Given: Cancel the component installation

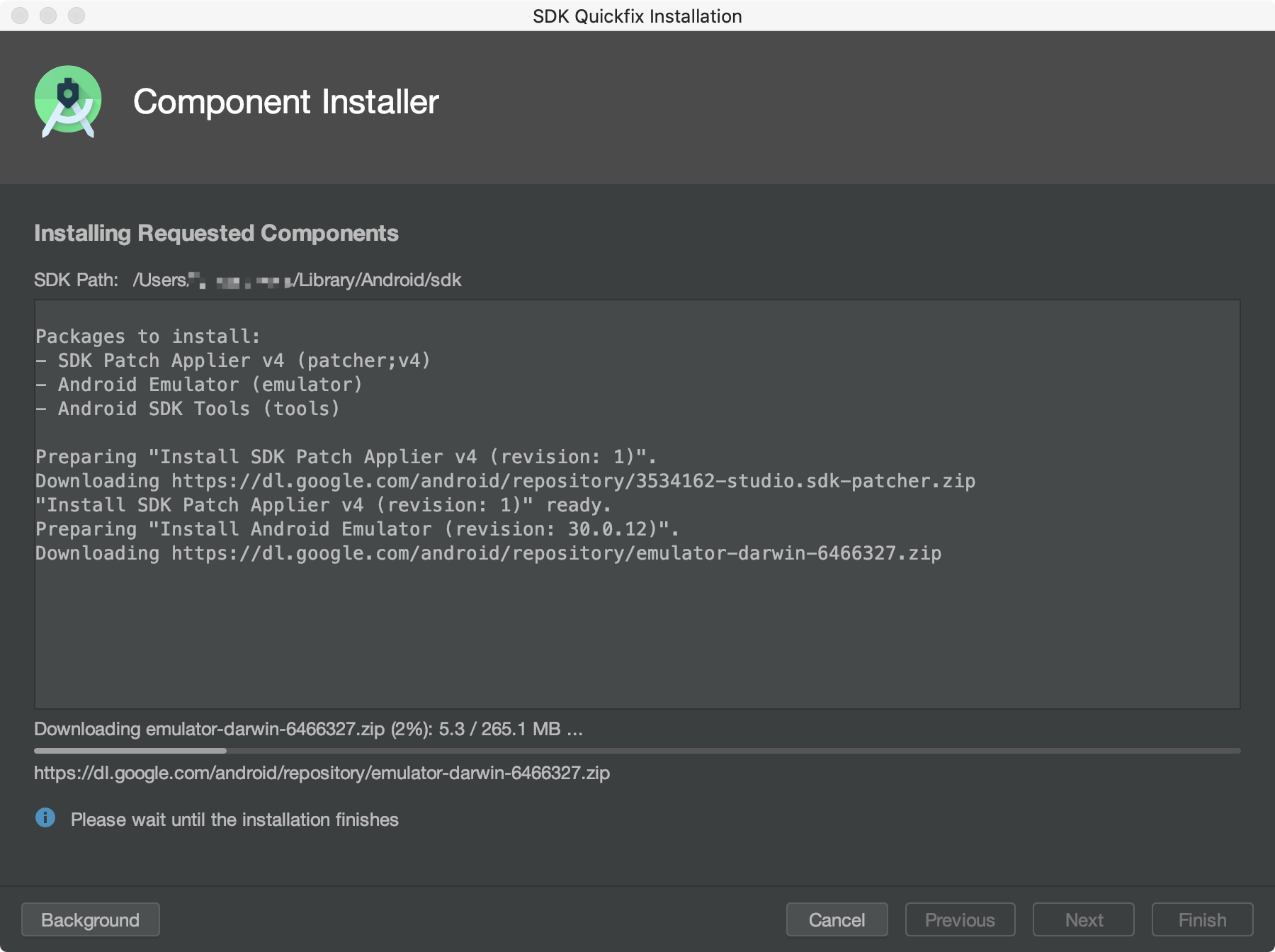Looking at the screenshot, I should point(837,919).
